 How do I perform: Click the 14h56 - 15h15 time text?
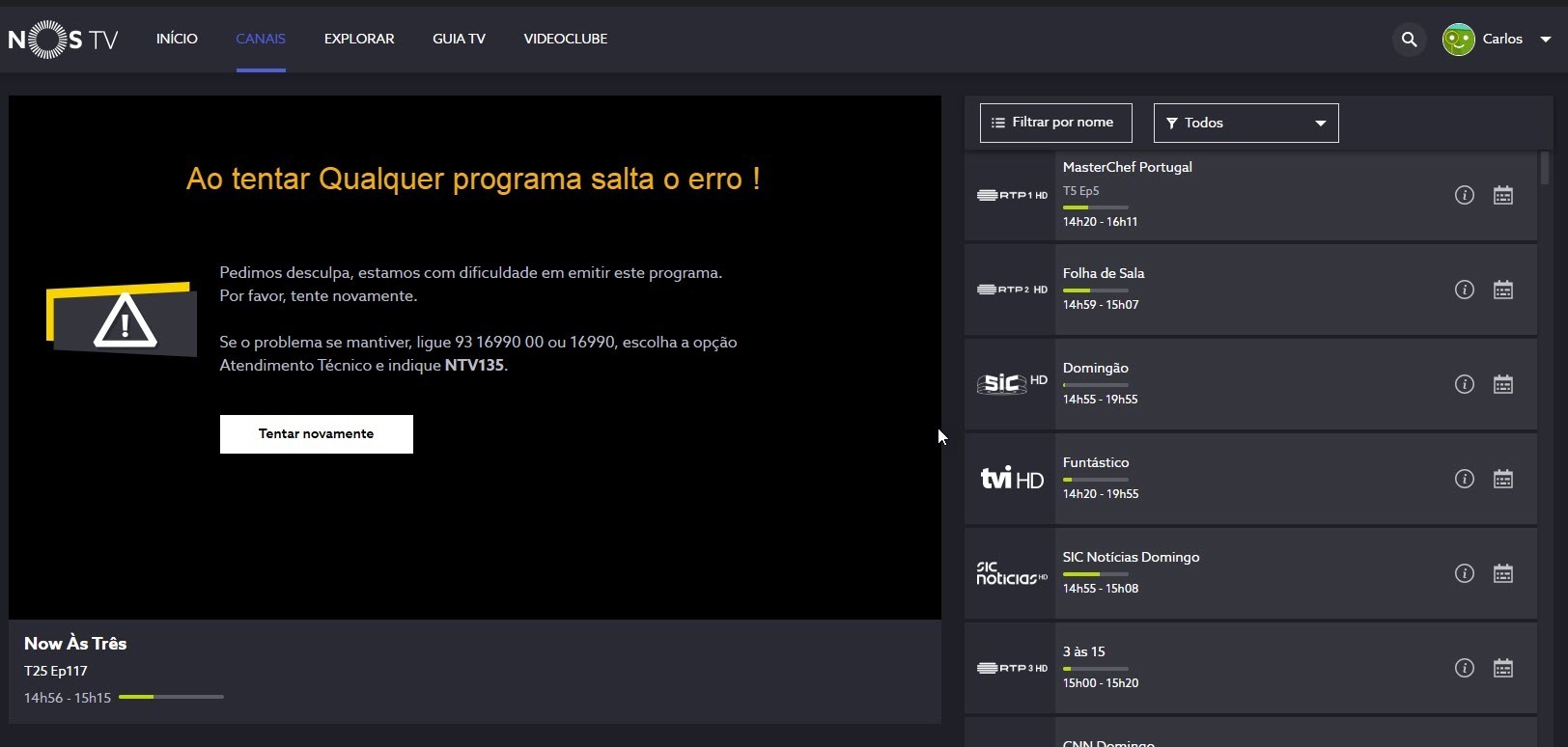point(68,698)
